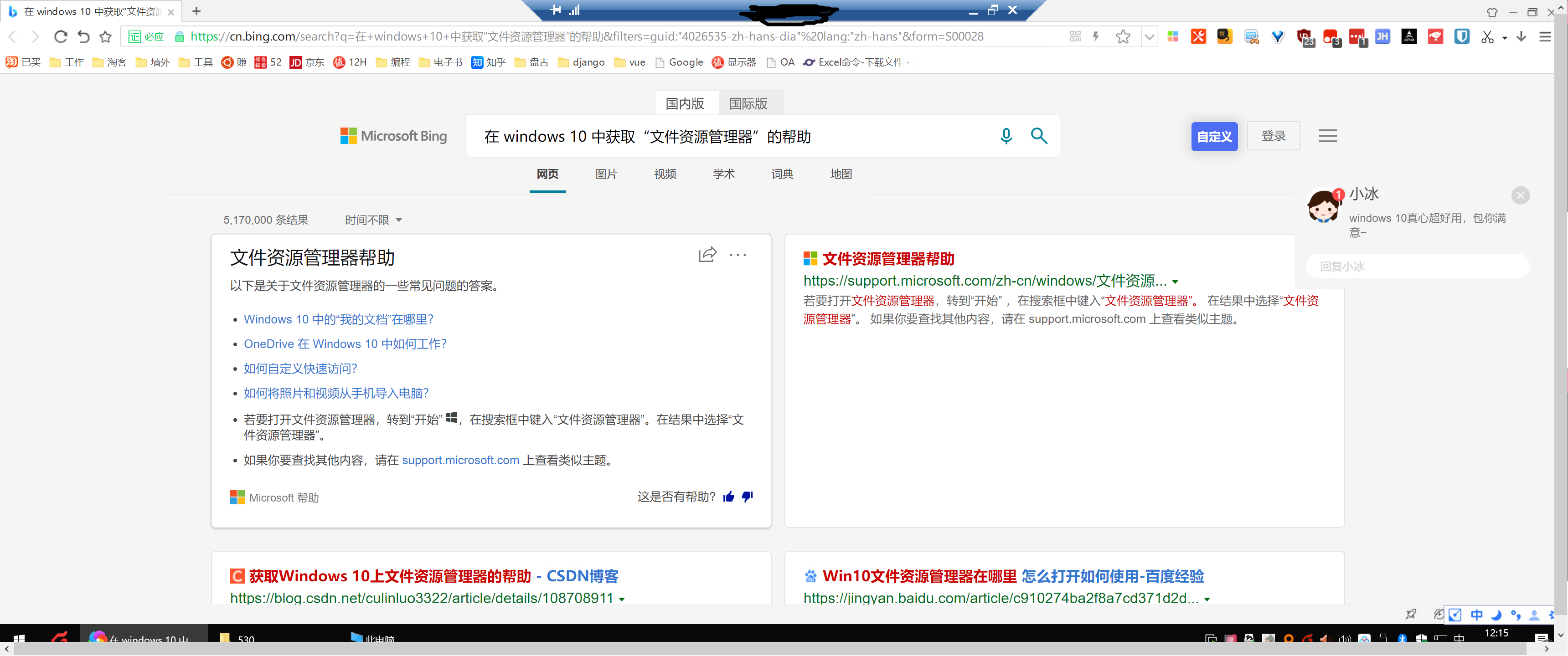
Task: Select the 视频 videos tab
Action: tap(665, 174)
